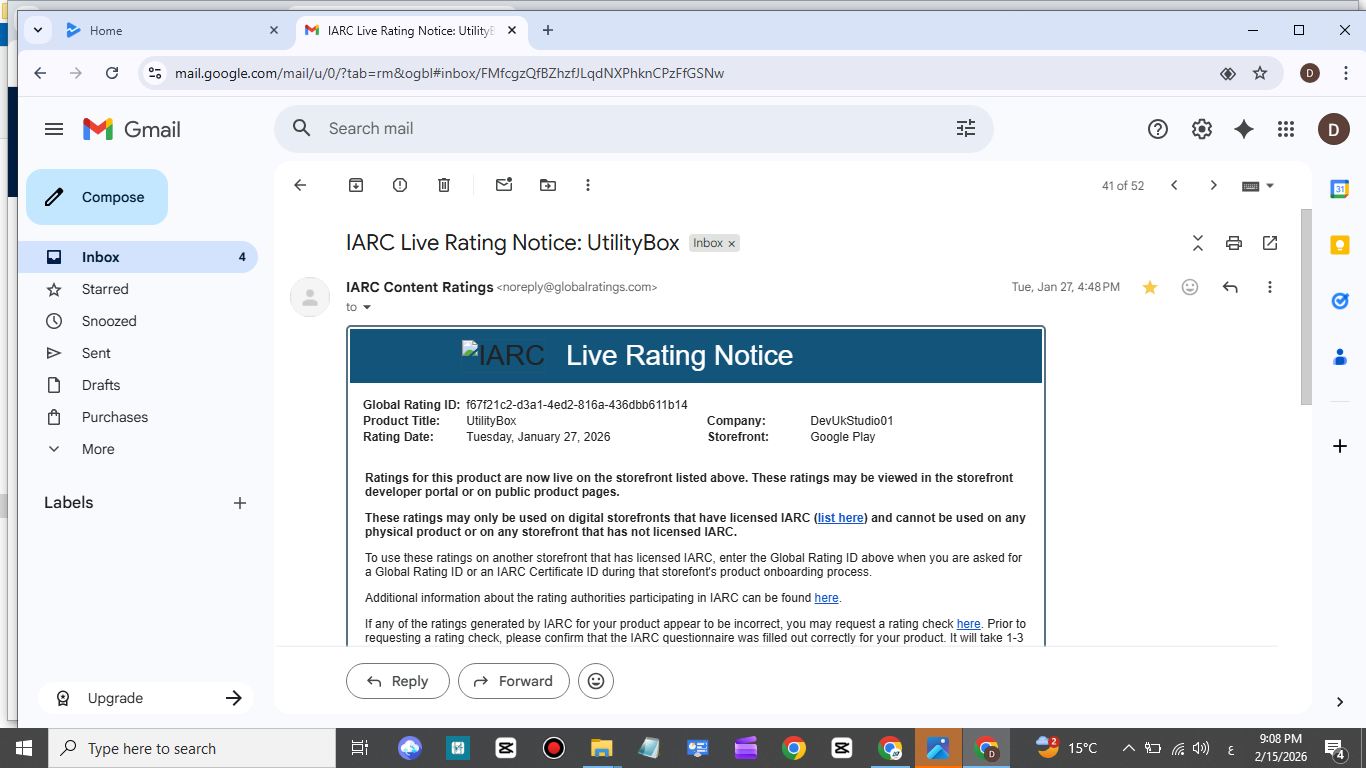The height and width of the screenshot is (768, 1366).
Task: Collapse all messages in the conversation
Action: [1198, 243]
